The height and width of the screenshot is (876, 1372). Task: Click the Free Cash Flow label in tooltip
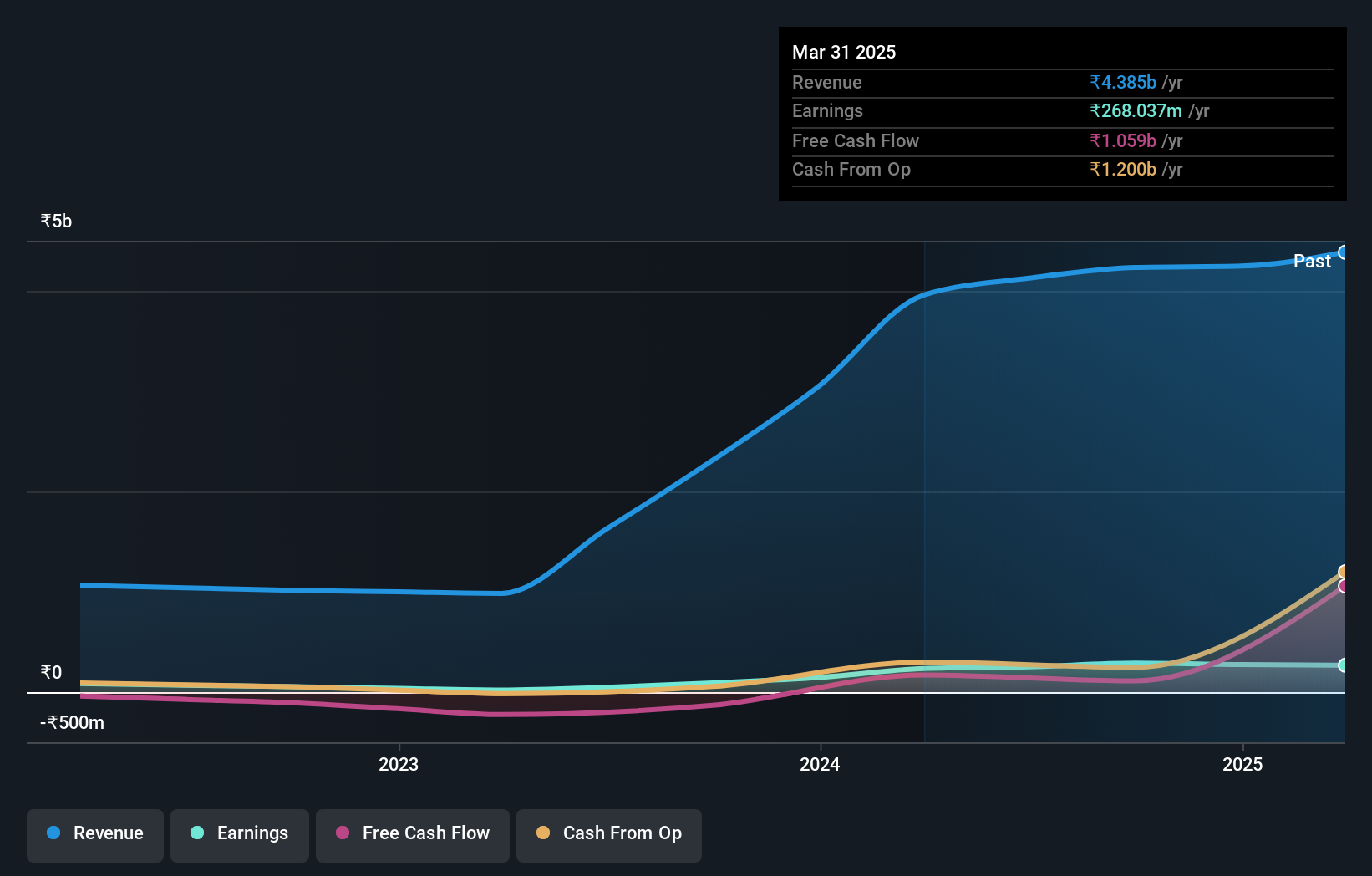(x=856, y=140)
